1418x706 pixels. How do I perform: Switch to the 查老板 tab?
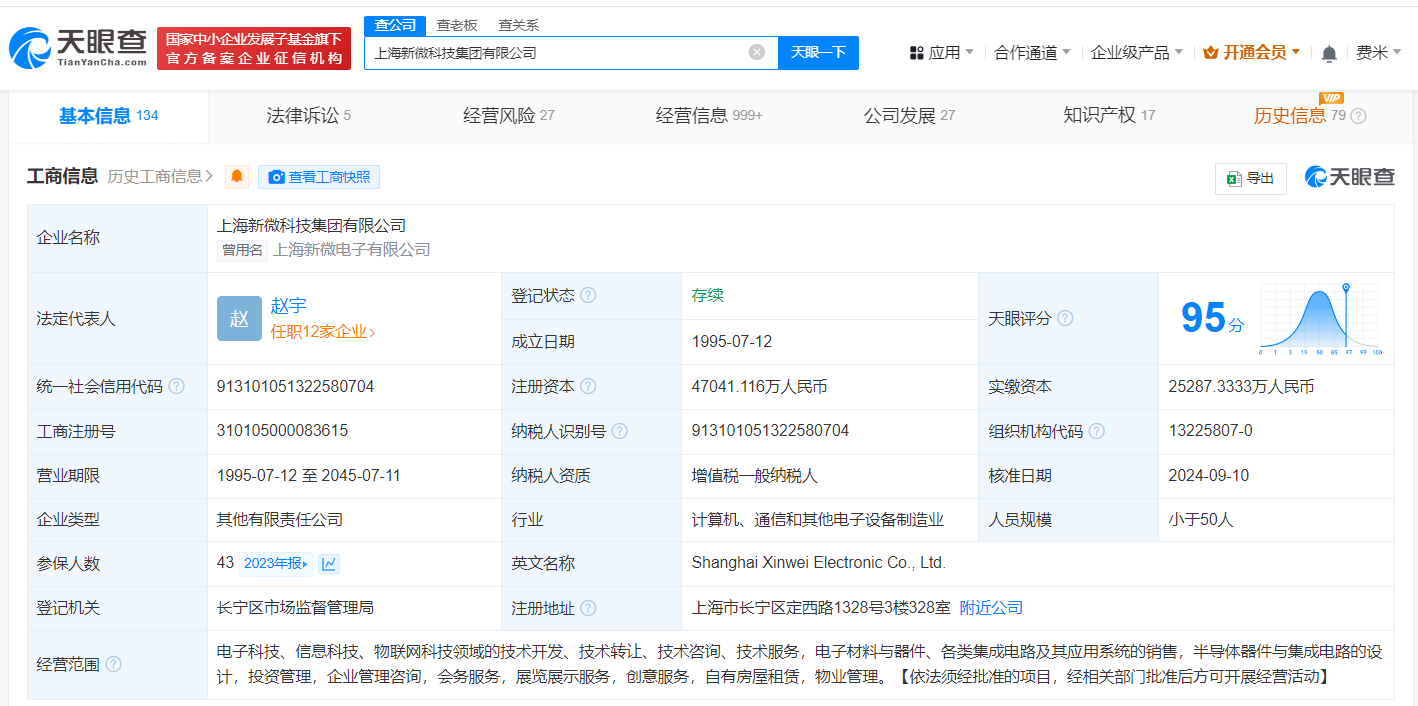click(x=455, y=24)
